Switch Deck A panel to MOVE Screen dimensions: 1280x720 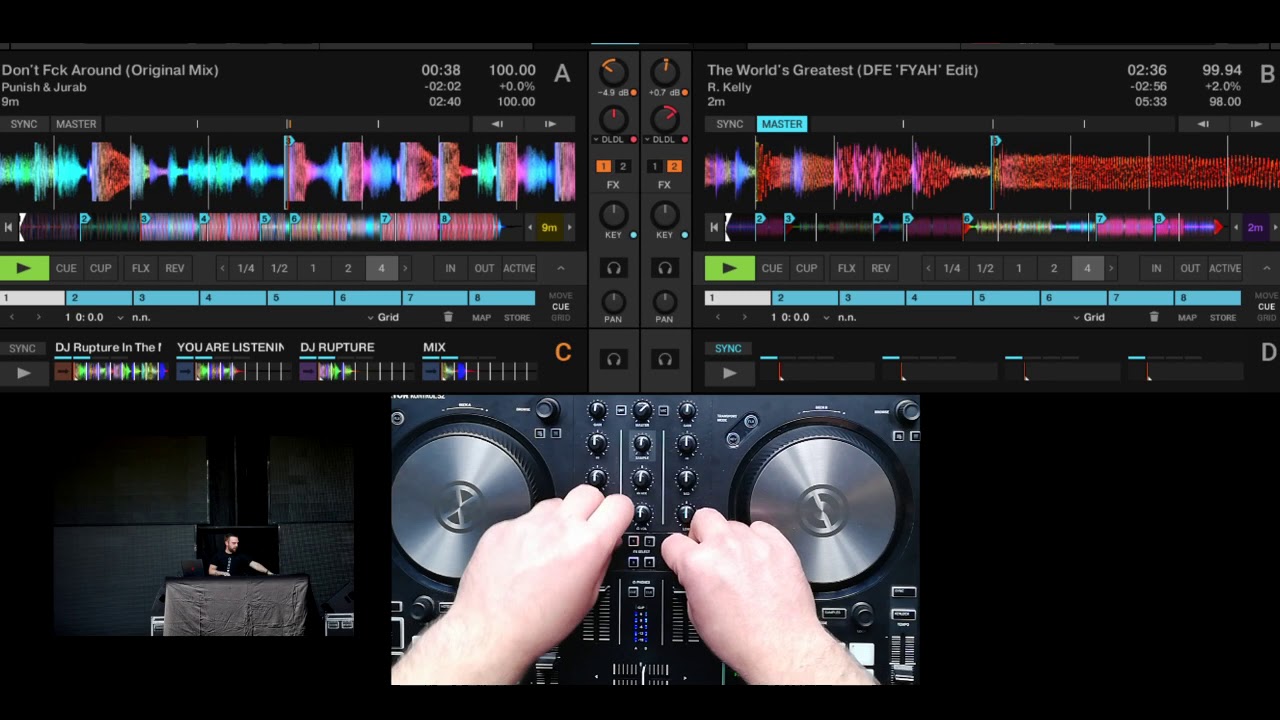point(561,296)
